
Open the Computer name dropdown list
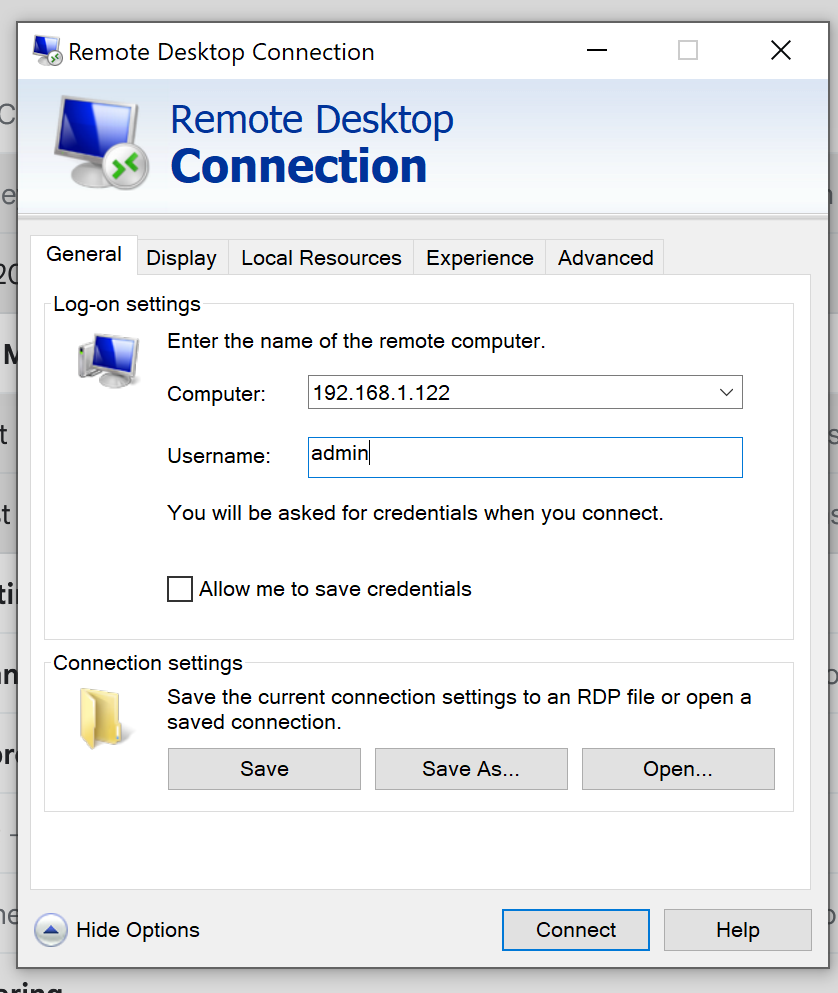click(727, 392)
